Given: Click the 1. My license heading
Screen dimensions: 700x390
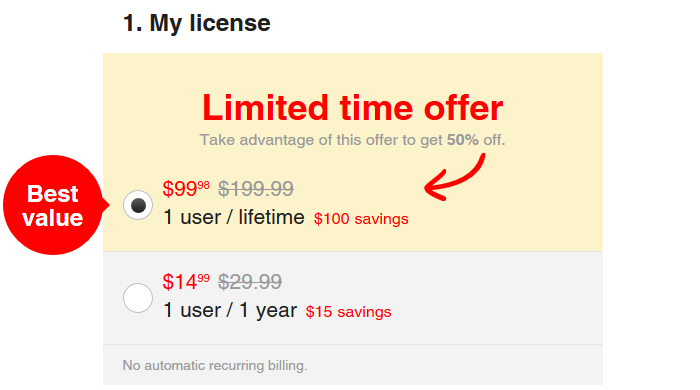Looking at the screenshot, I should coord(197,23).
